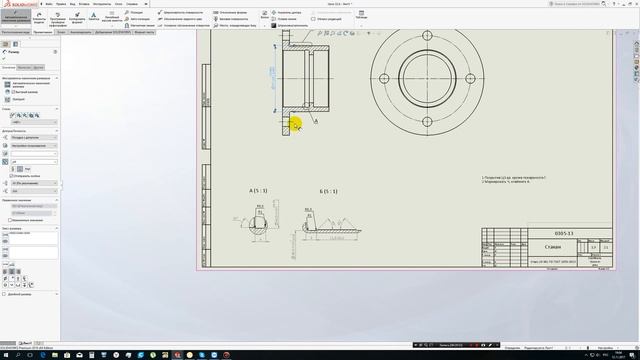The width and height of the screenshot is (640, 360).
Task: Left-justify the dimension text
Action: coord(5,271)
